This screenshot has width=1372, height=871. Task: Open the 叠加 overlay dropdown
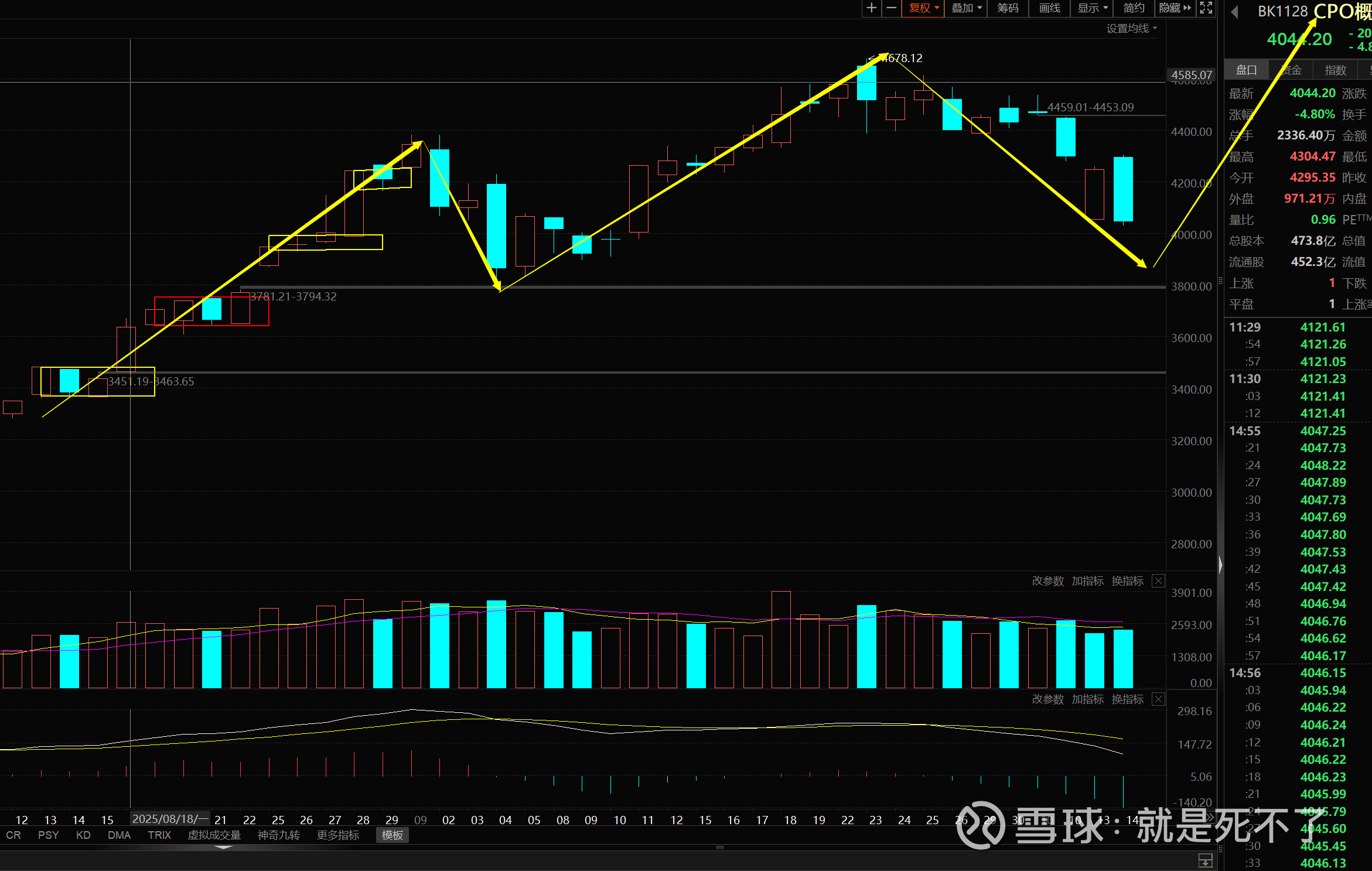(966, 8)
